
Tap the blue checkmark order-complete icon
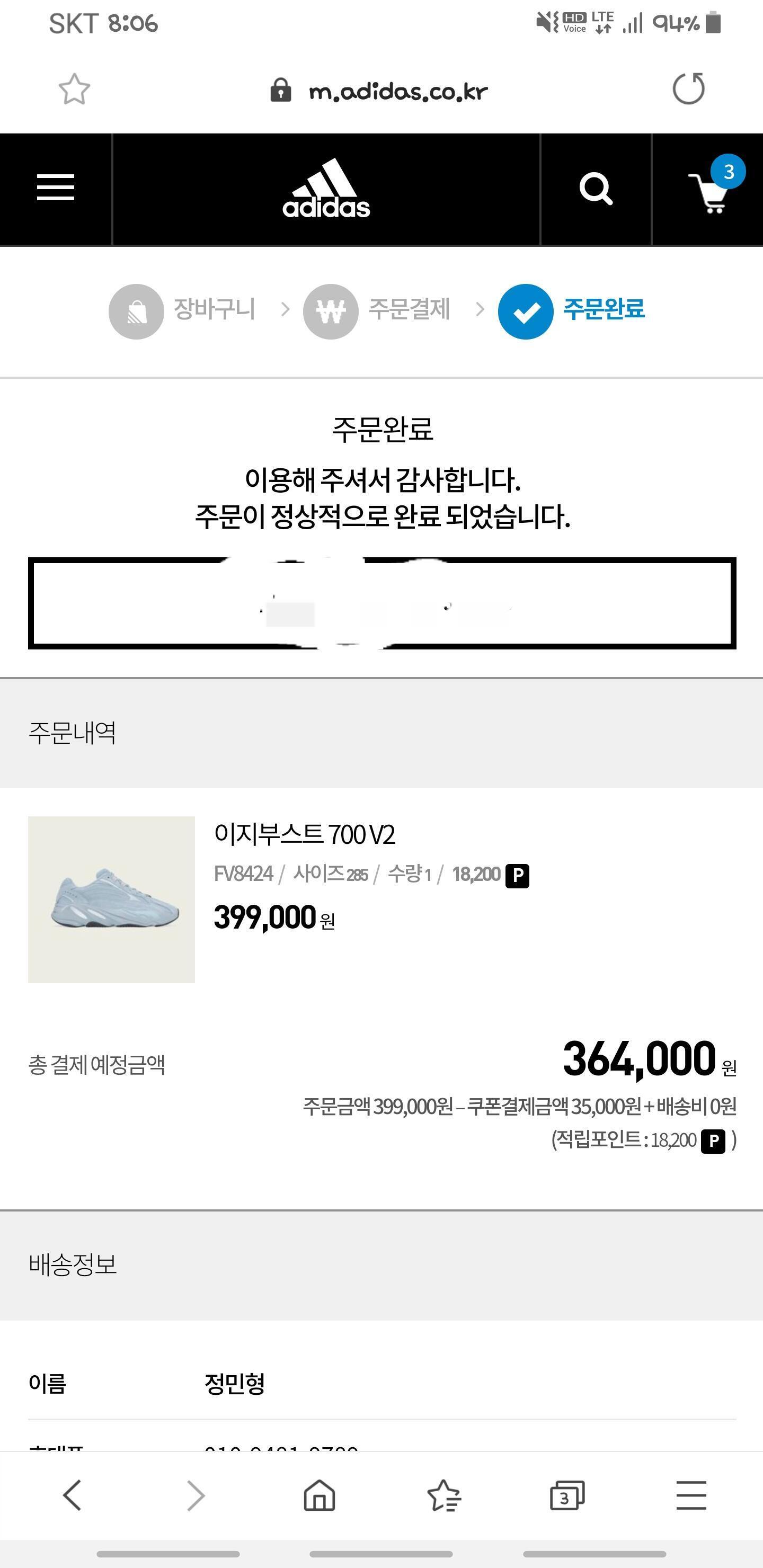pyautogui.click(x=526, y=311)
